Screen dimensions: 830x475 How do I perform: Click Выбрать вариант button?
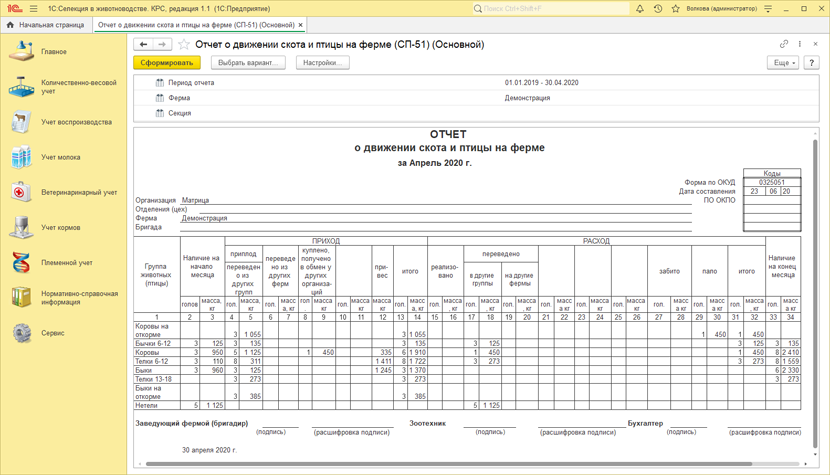pyautogui.click(x=248, y=63)
